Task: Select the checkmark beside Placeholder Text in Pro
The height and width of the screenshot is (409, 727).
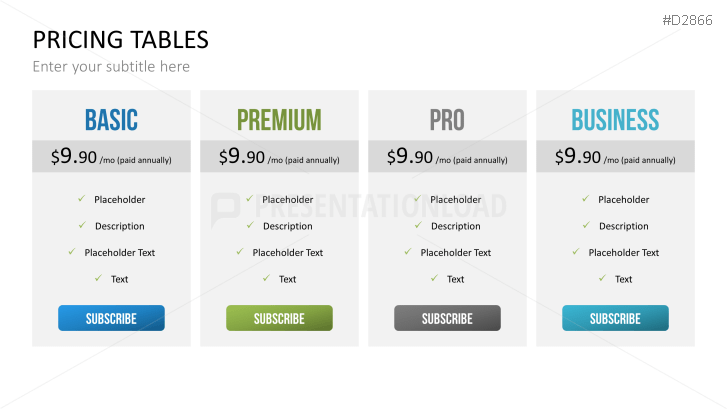Action: tap(407, 252)
